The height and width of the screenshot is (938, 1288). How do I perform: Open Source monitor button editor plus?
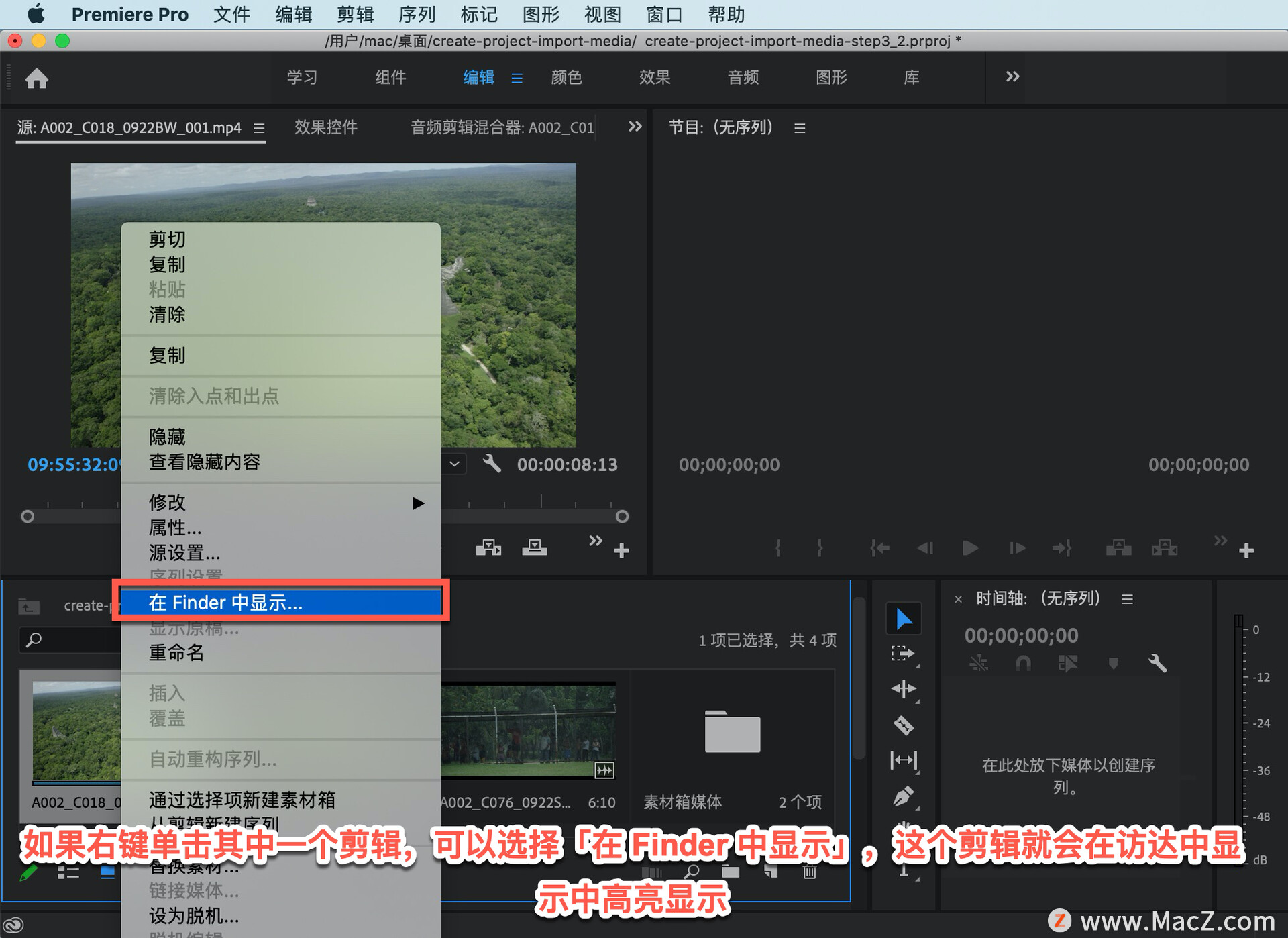(x=621, y=551)
